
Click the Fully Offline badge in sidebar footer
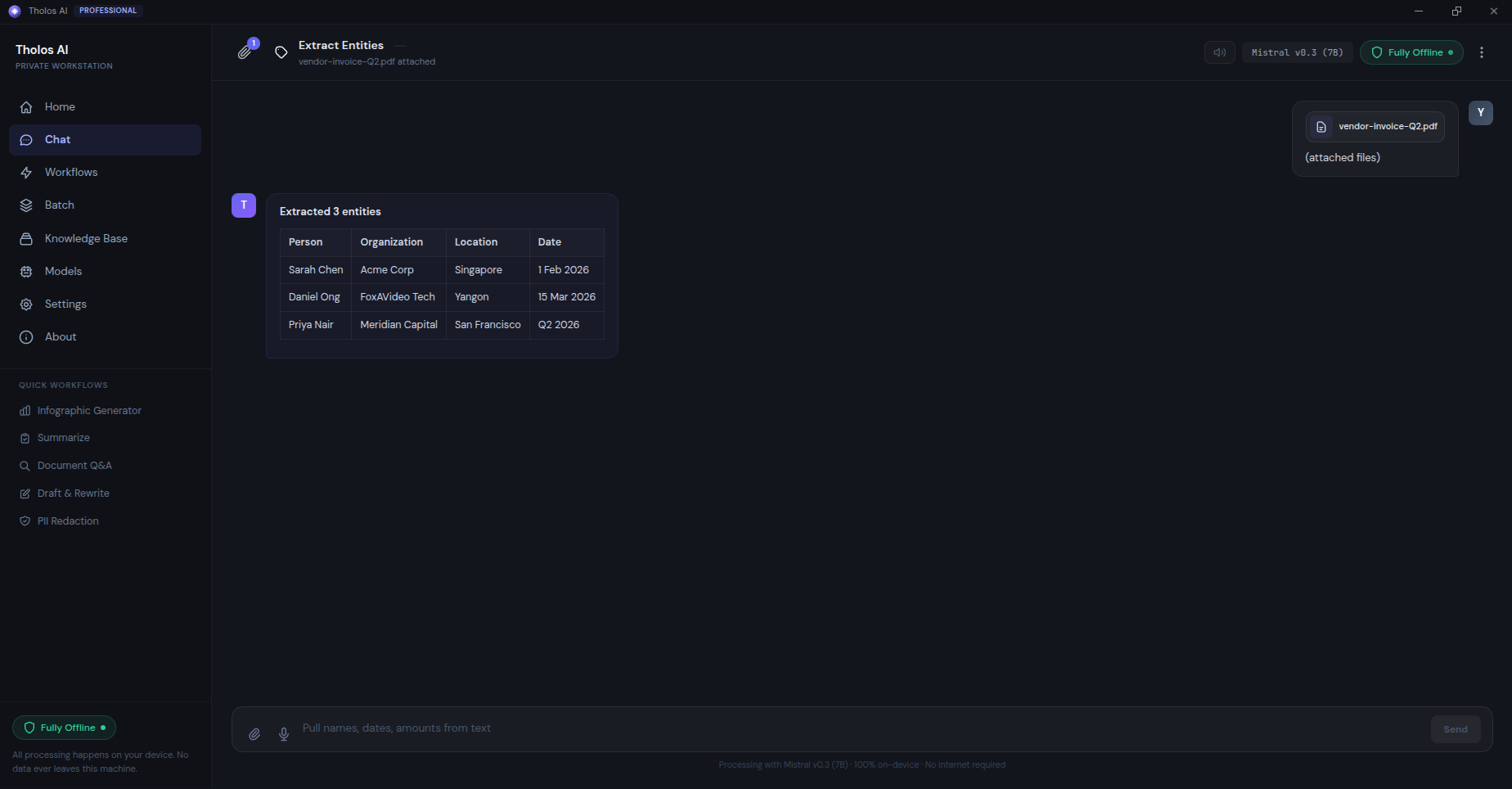tap(64, 728)
